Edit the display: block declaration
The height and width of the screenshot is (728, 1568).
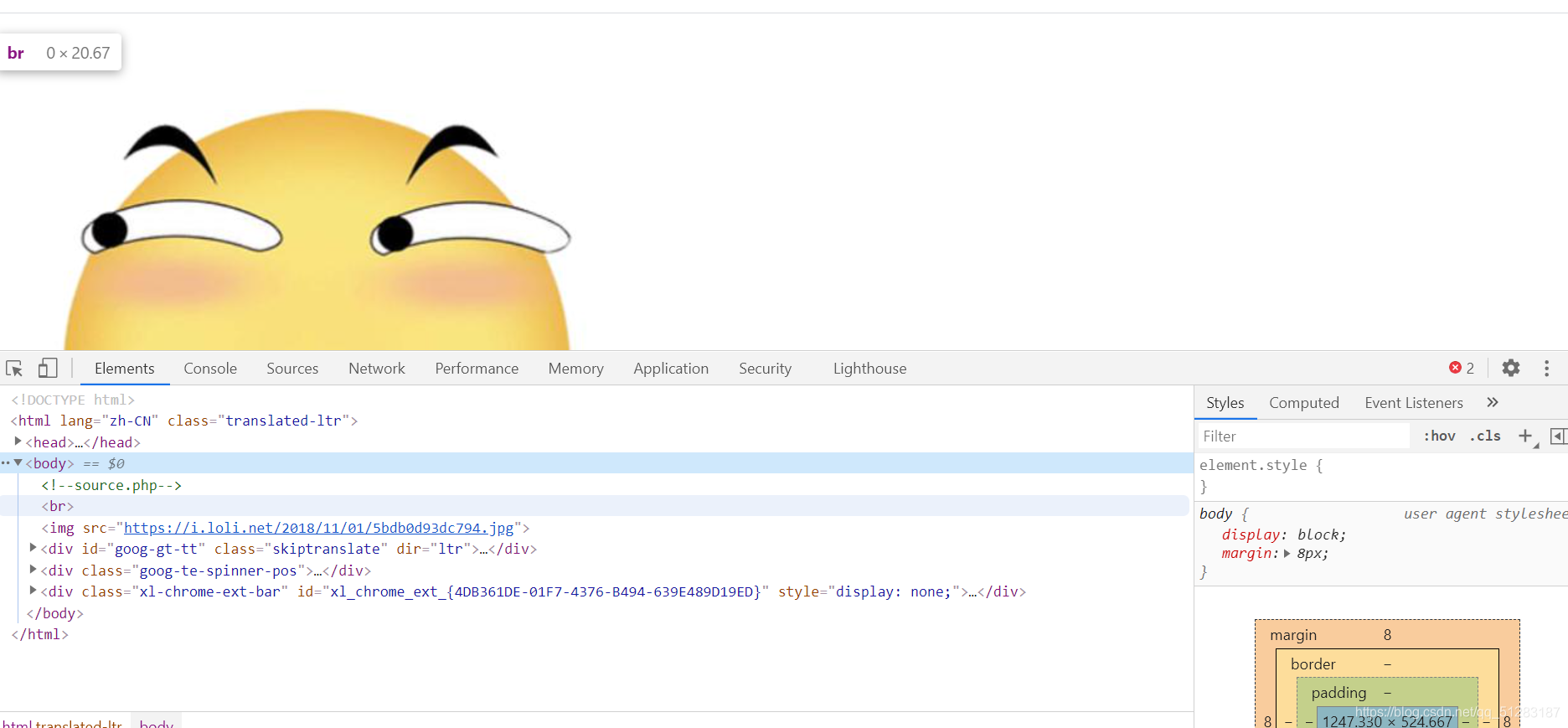click(x=1284, y=534)
